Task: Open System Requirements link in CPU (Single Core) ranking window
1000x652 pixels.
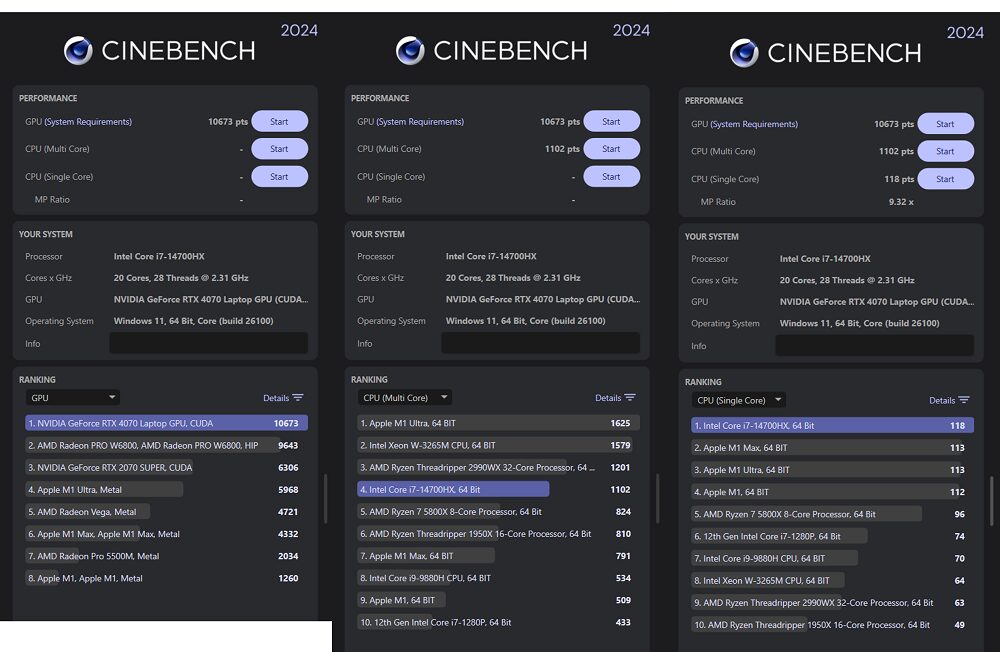Action: coord(754,124)
